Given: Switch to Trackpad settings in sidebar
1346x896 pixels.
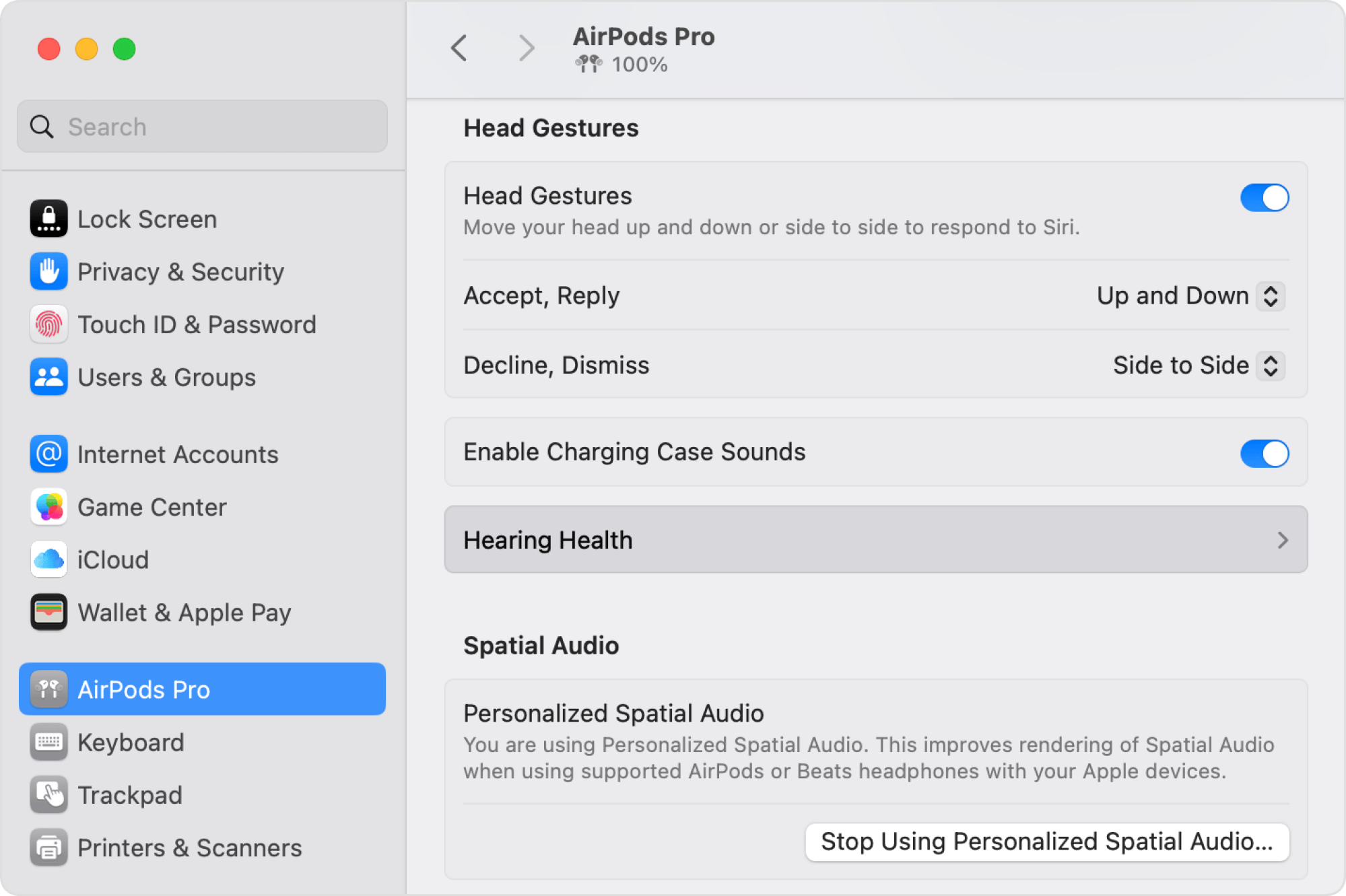Looking at the screenshot, I should coord(129,795).
